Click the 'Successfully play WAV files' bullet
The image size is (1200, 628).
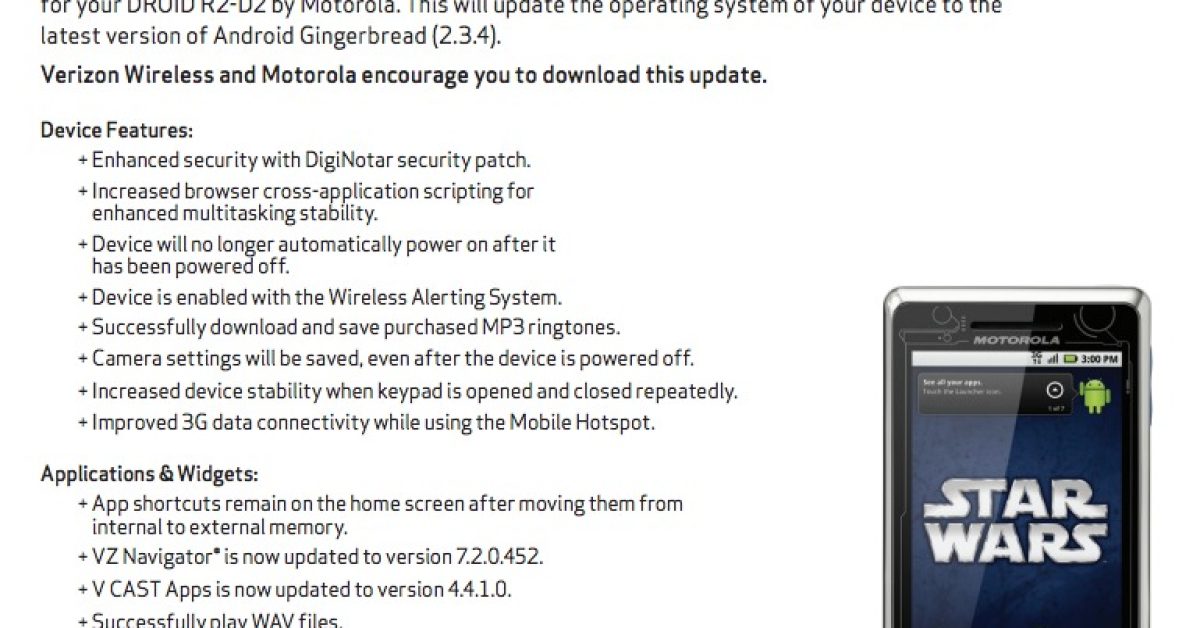pyautogui.click(x=210, y=620)
